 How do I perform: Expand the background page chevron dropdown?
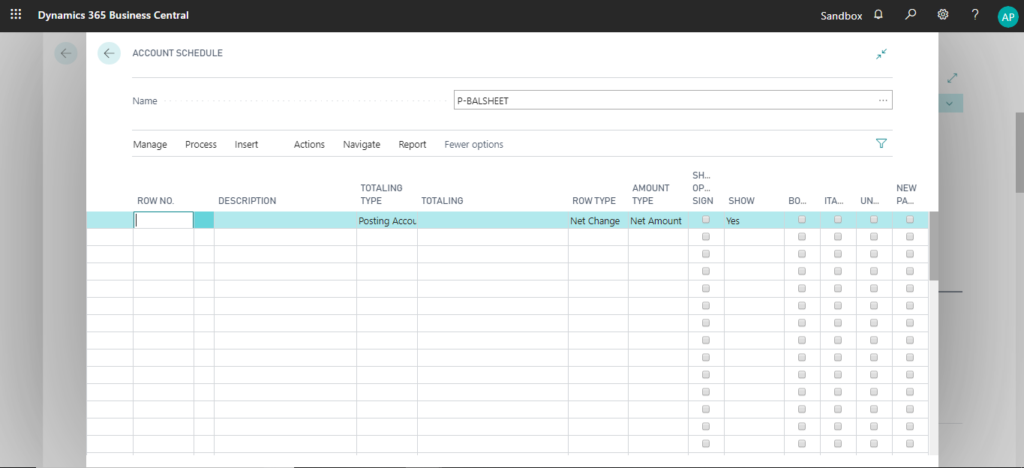tap(950, 103)
